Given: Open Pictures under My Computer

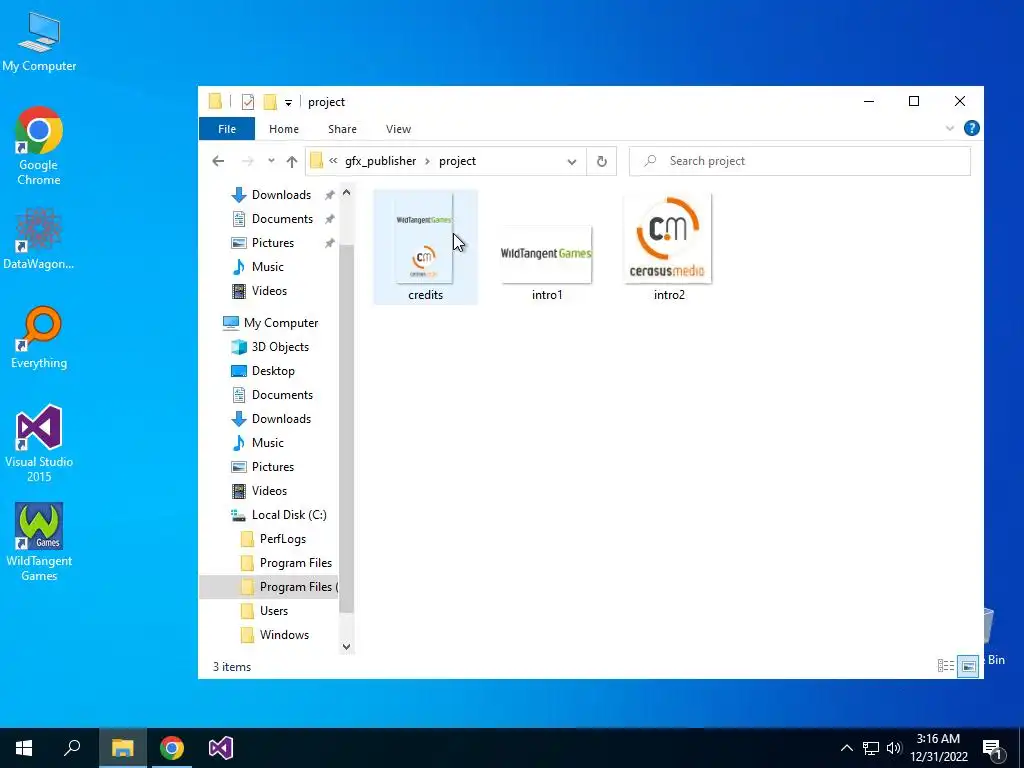Looking at the screenshot, I should pos(273,467).
